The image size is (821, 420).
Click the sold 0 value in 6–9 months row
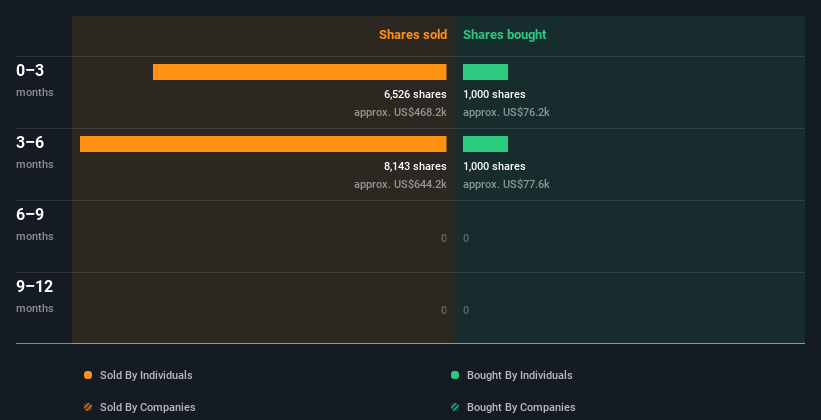(444, 238)
